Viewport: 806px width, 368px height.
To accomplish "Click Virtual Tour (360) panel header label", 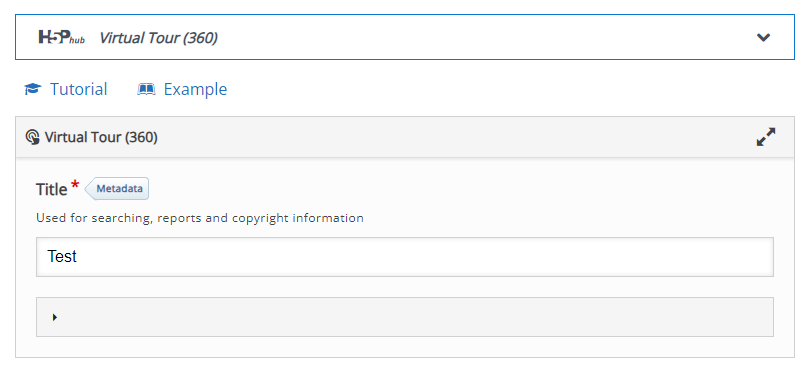I will [101, 137].
